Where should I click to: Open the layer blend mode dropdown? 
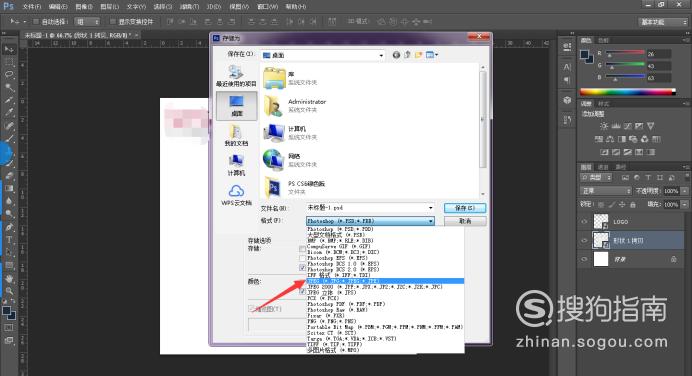pos(606,191)
